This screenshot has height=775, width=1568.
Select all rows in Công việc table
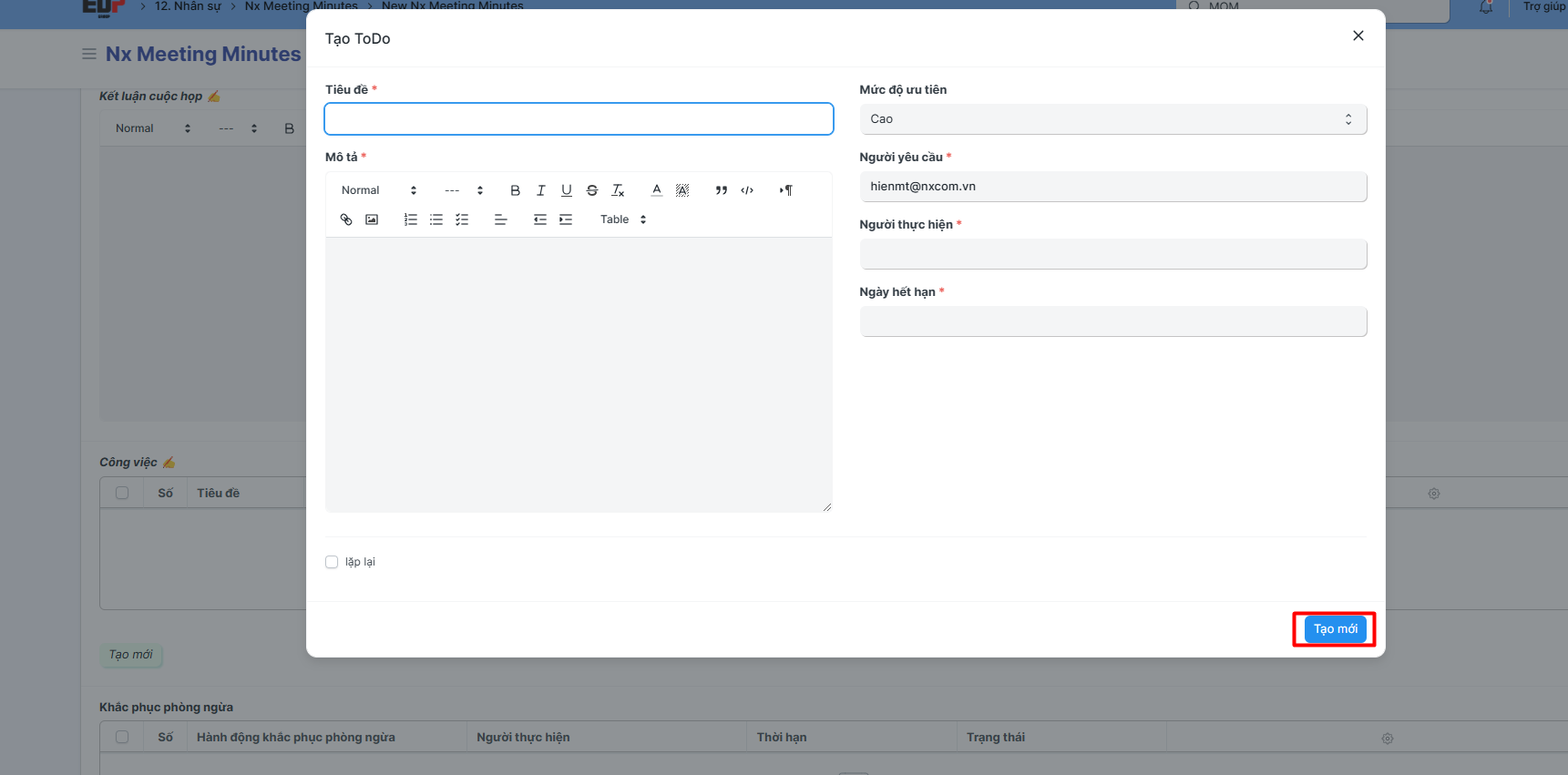pos(122,493)
